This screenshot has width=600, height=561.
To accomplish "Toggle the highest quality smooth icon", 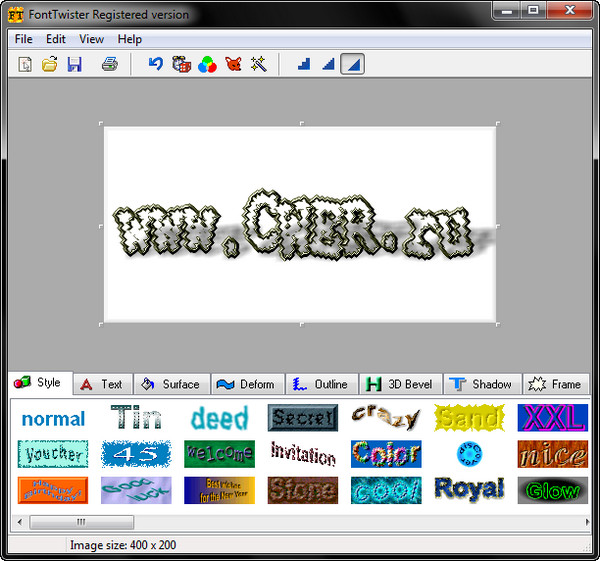I will pos(352,64).
